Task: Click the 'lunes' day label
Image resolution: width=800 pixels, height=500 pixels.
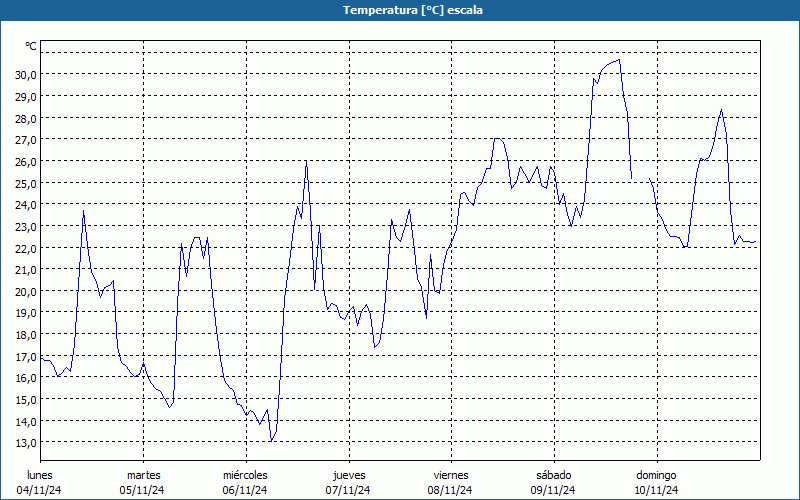Action: [x=40, y=476]
